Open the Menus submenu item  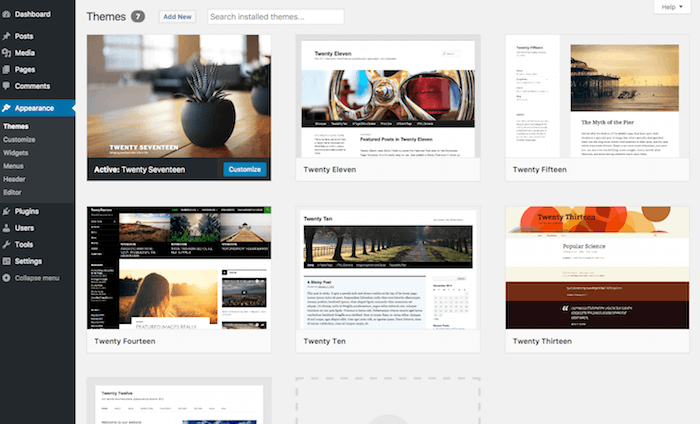(13, 166)
